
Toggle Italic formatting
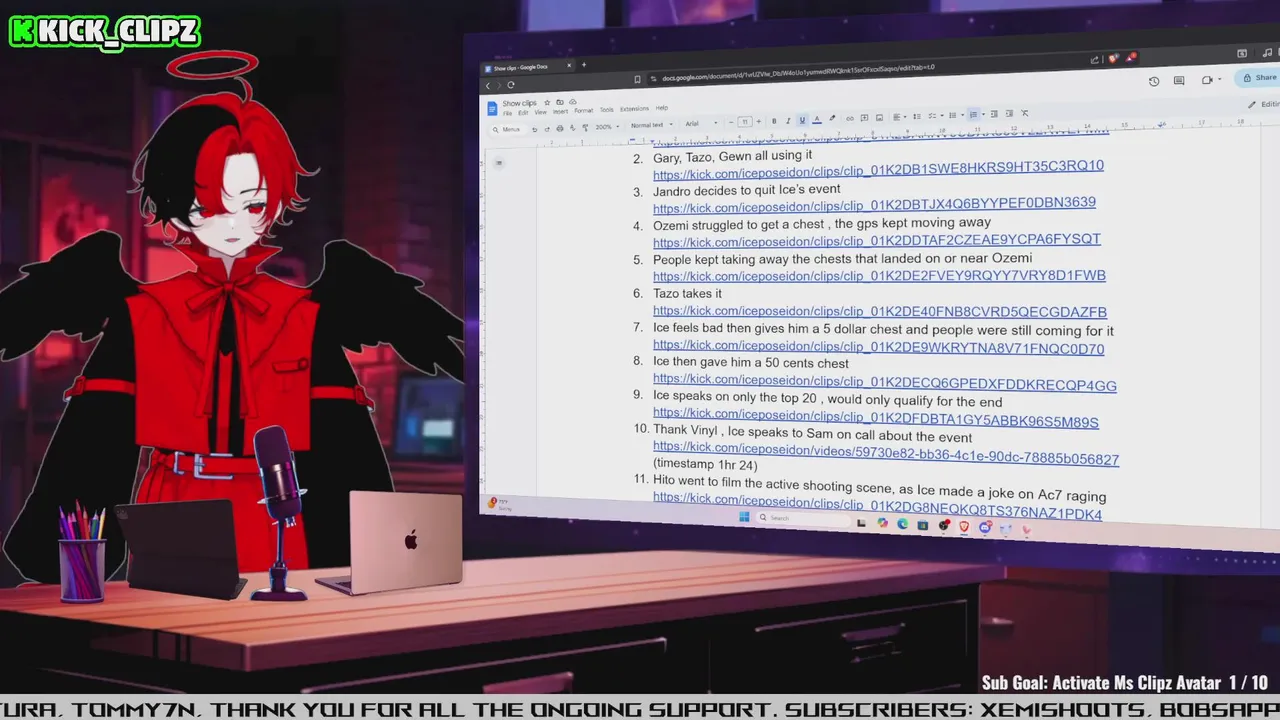788,121
